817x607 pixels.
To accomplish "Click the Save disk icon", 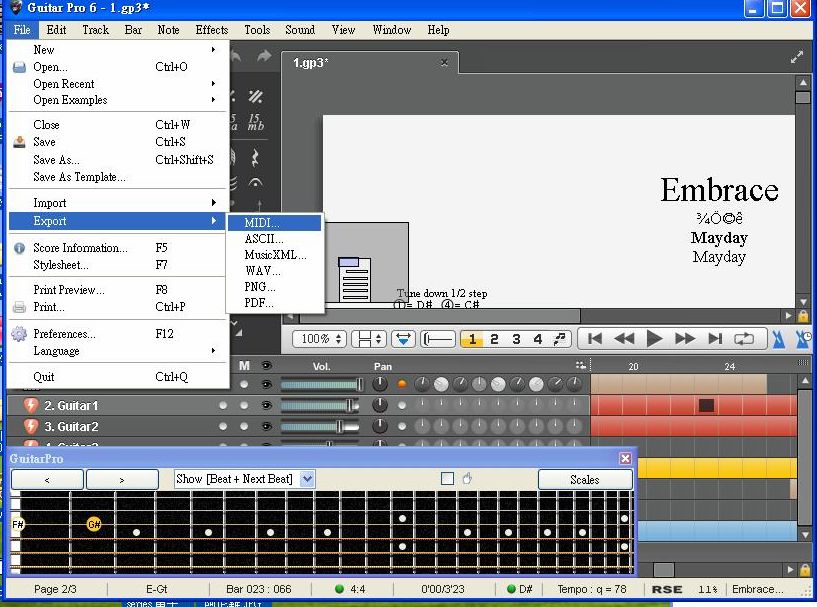I will (19, 142).
